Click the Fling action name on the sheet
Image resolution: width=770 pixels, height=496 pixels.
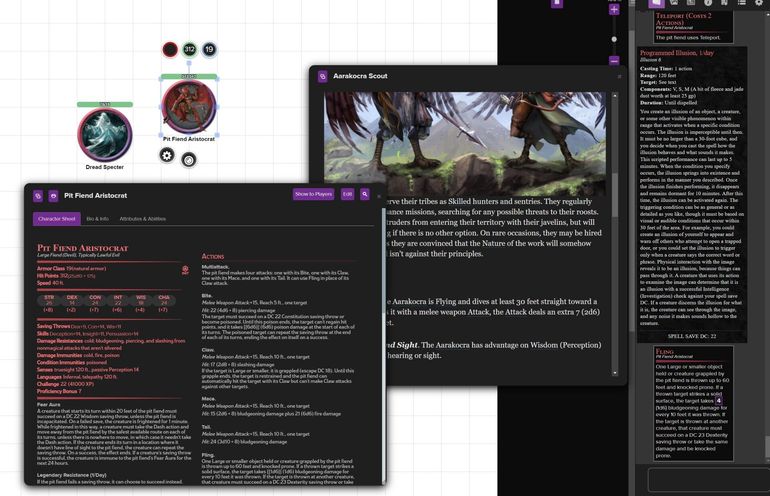[x=208, y=455]
